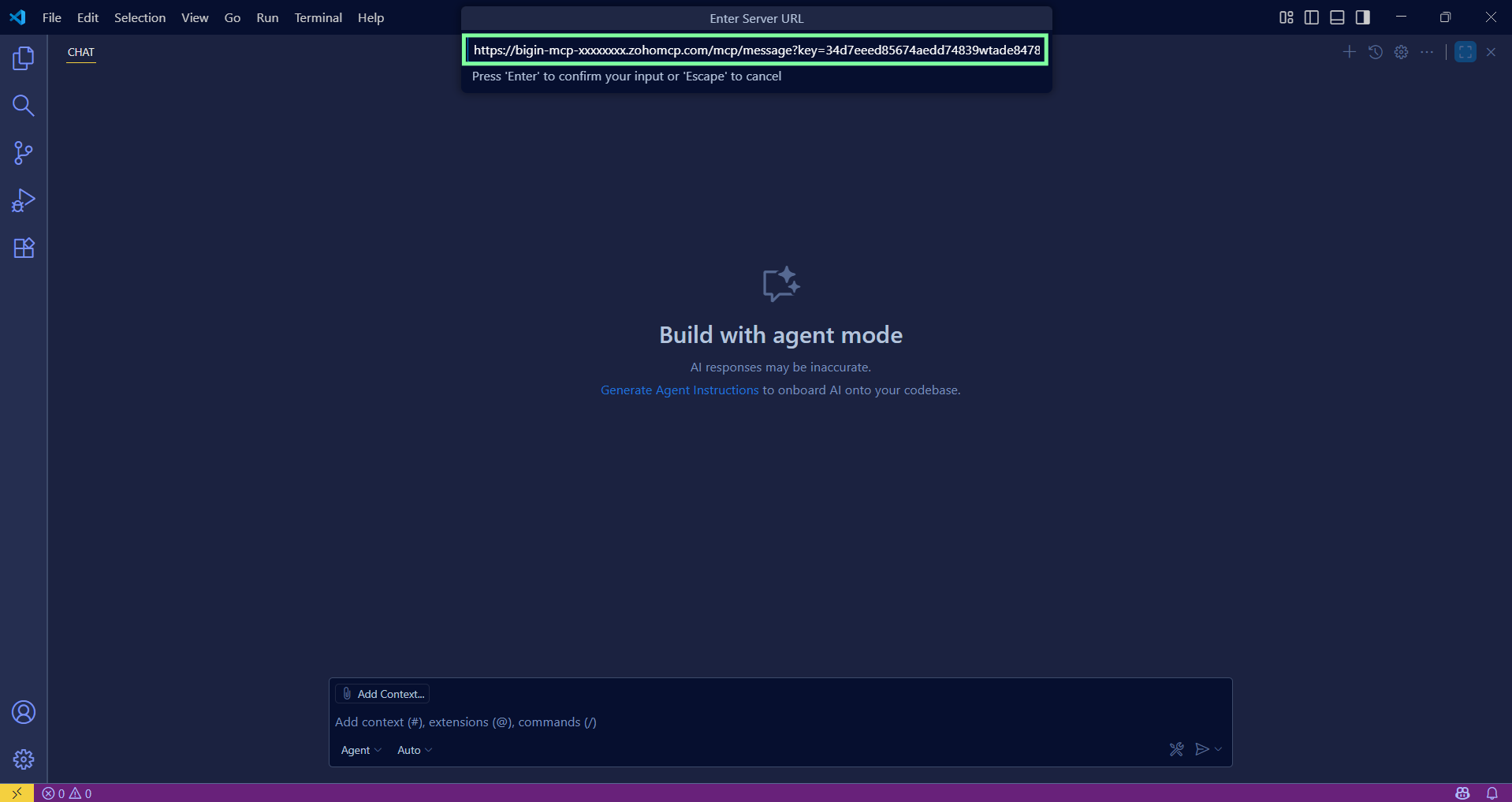Open chat More Actions ellipsis
Screen dimensions: 1512x802
[1428, 52]
